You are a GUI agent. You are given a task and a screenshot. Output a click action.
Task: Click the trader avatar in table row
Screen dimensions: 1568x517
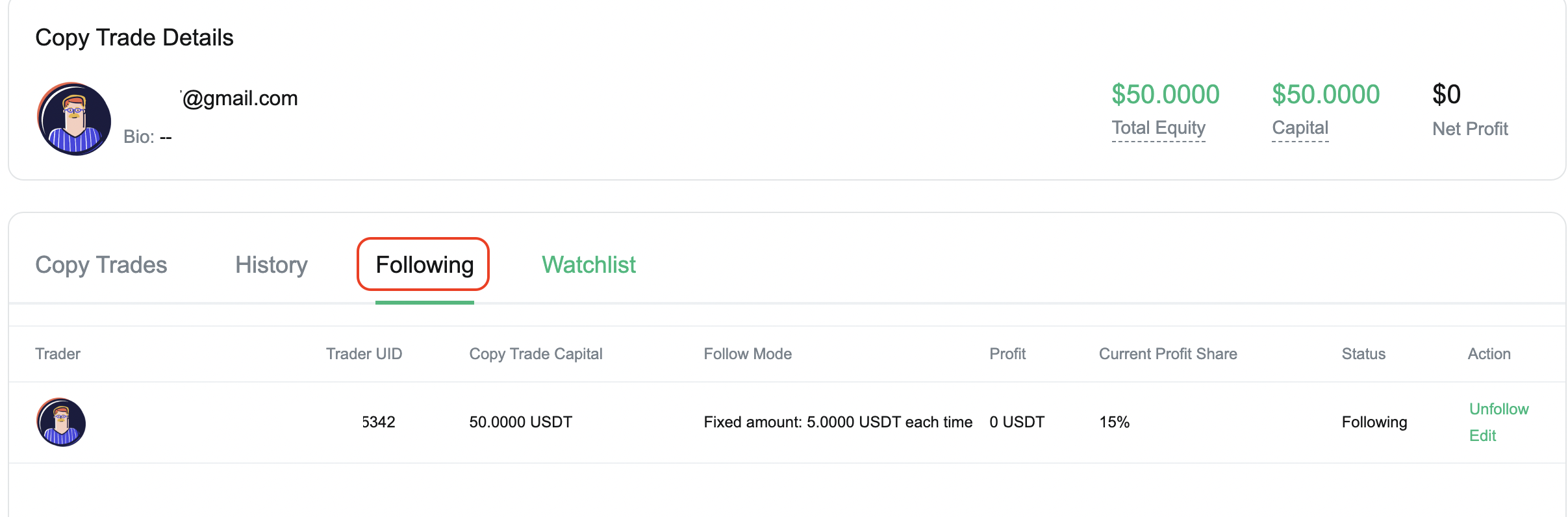pyautogui.click(x=61, y=422)
